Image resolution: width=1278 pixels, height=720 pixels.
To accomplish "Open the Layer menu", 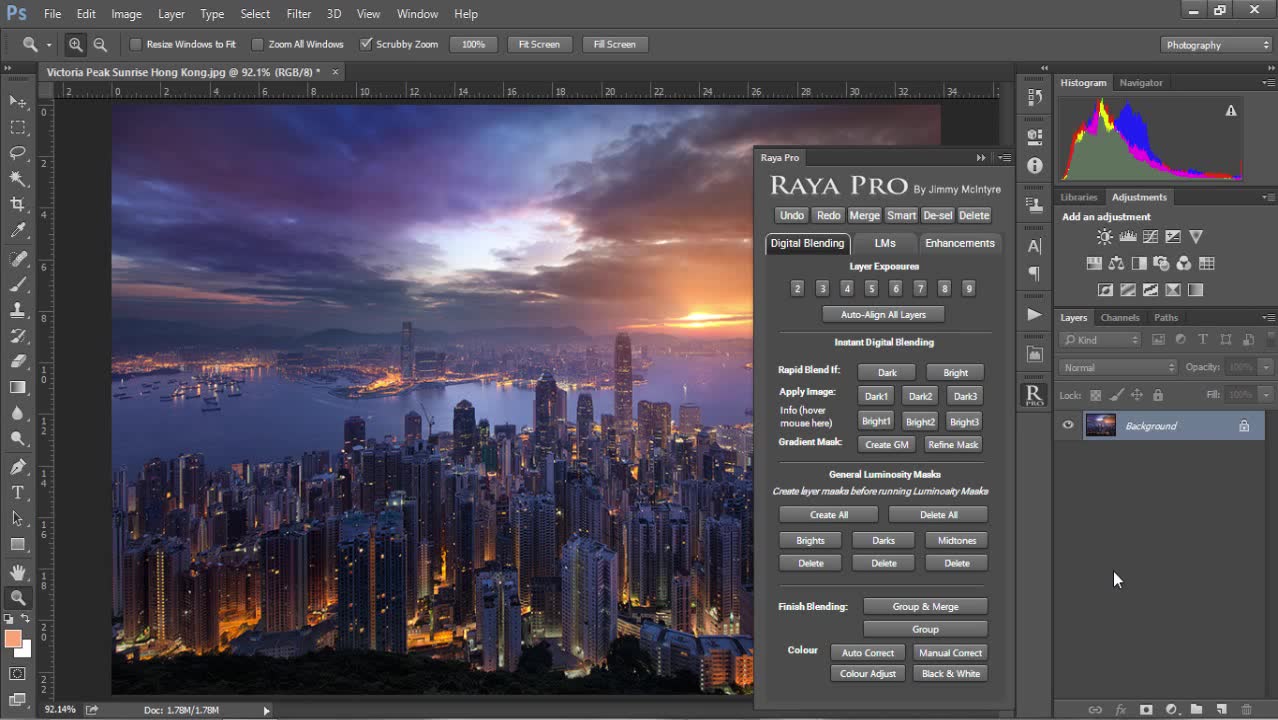I will [x=171, y=14].
